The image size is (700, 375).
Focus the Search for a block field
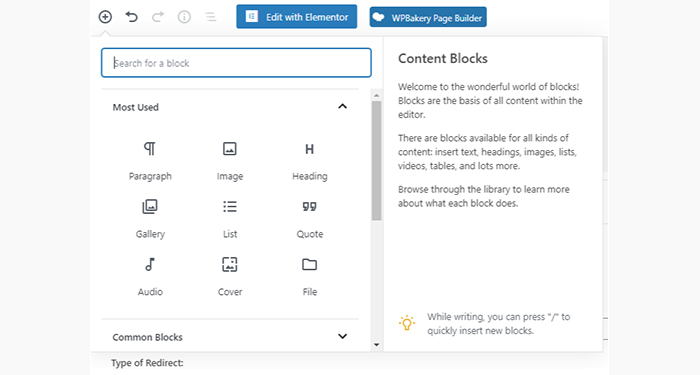(236, 63)
